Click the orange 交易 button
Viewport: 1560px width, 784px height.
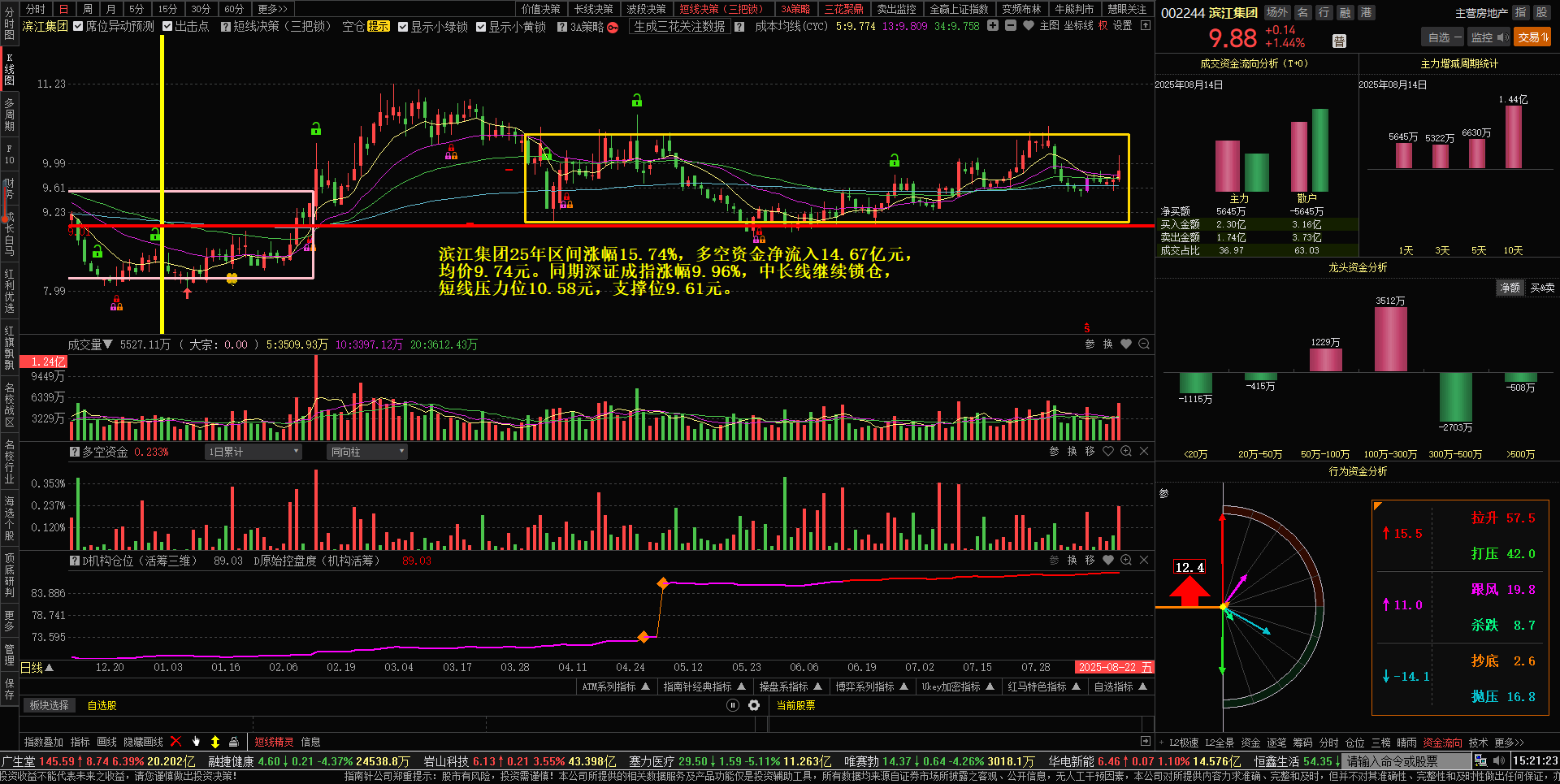point(1532,37)
